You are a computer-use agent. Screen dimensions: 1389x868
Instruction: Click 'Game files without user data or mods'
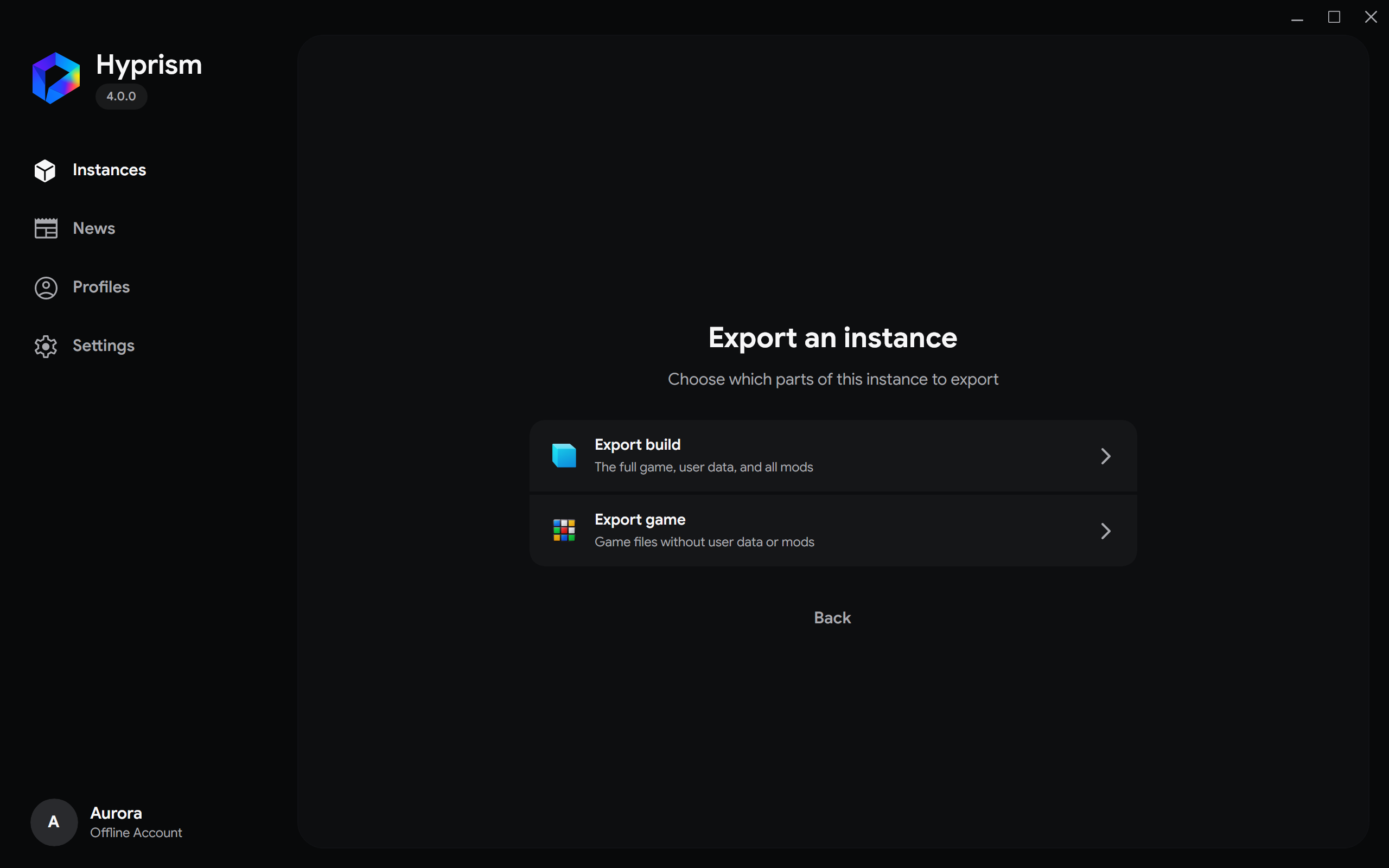tap(704, 542)
